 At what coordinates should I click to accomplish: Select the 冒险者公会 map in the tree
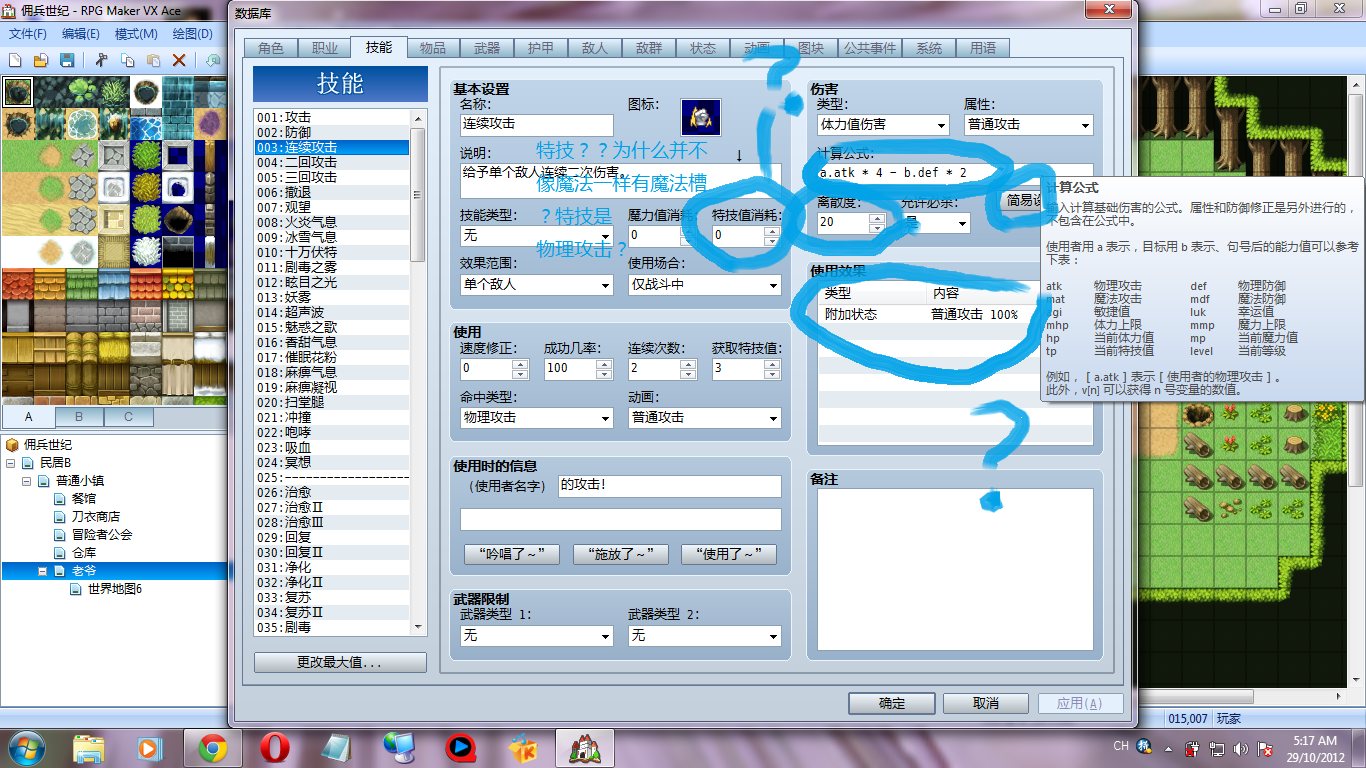(102, 534)
